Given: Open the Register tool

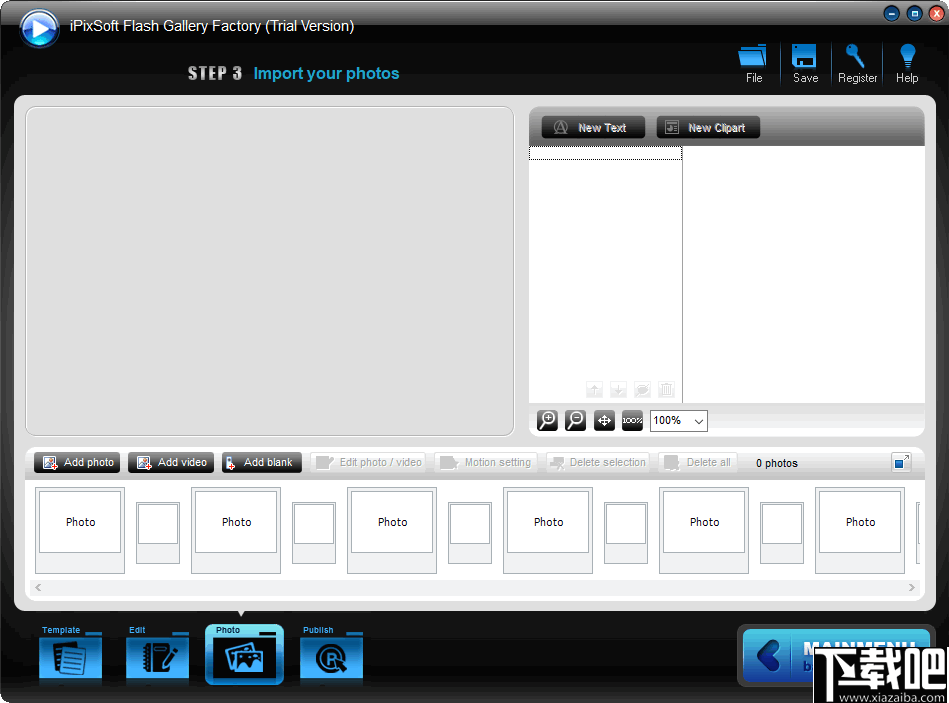Looking at the screenshot, I should [x=857, y=62].
